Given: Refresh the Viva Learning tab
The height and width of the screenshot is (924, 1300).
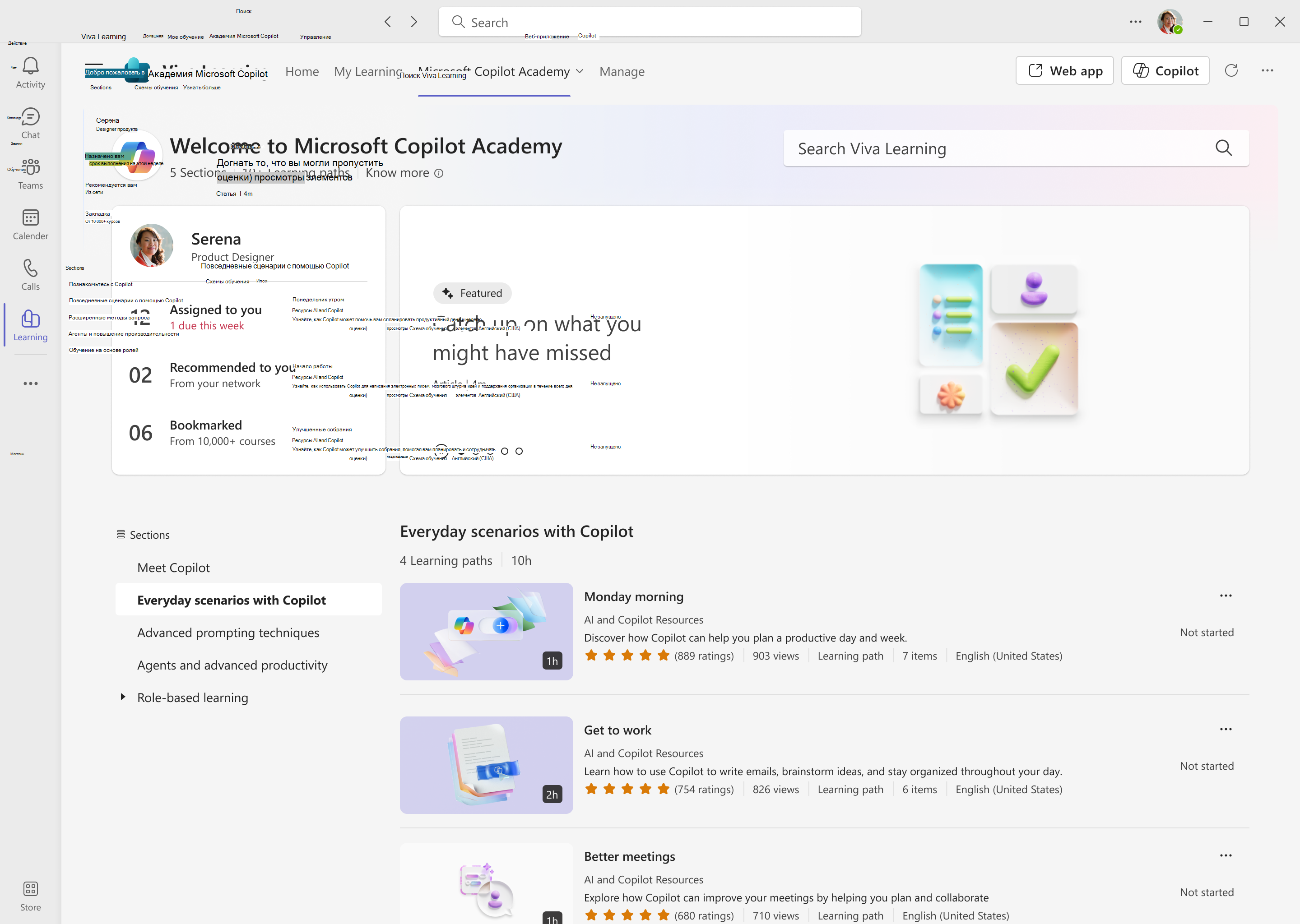Looking at the screenshot, I should coord(1231,70).
